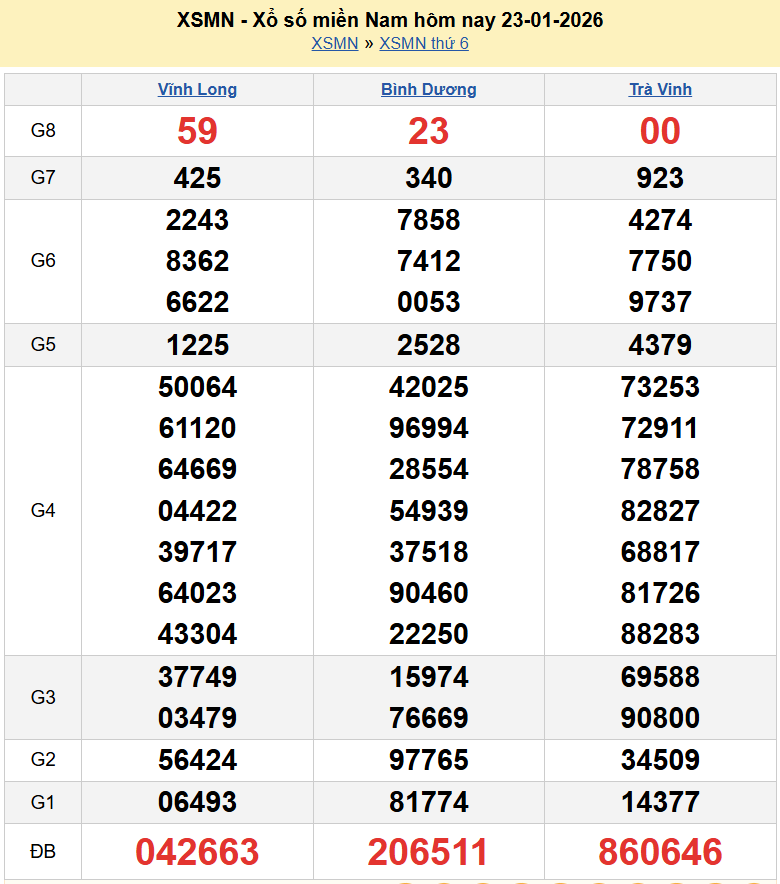Click Bình Dương G8 result 23

428,131
